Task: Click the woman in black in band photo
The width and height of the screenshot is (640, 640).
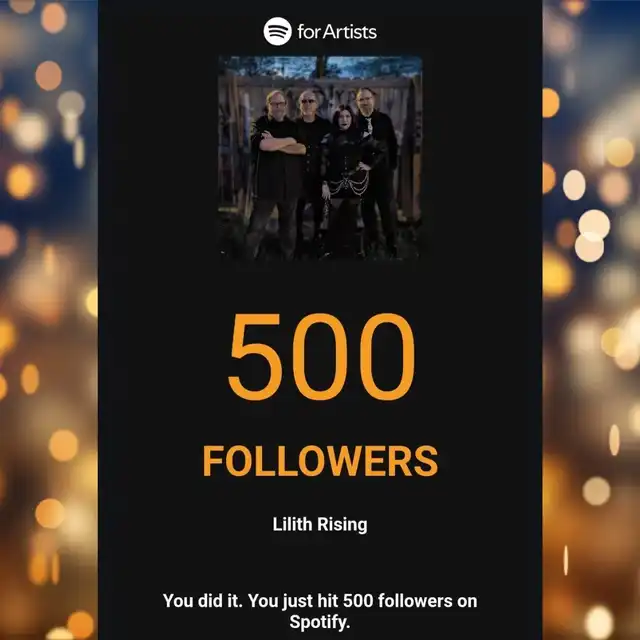Action: point(347,180)
